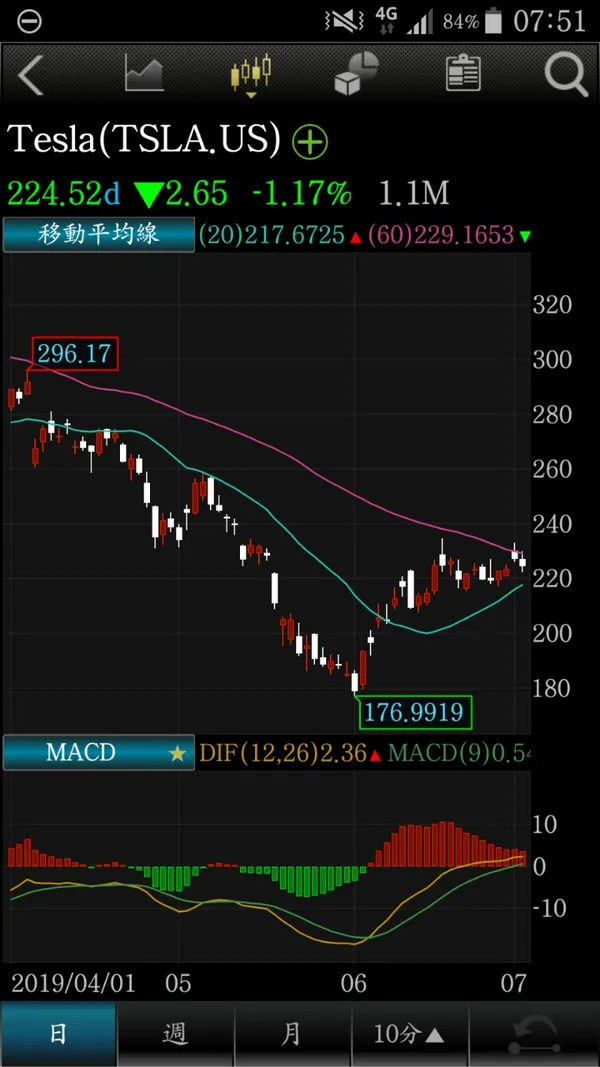Expand the 10分 minute interval menu

pyautogui.click(x=410, y=1034)
